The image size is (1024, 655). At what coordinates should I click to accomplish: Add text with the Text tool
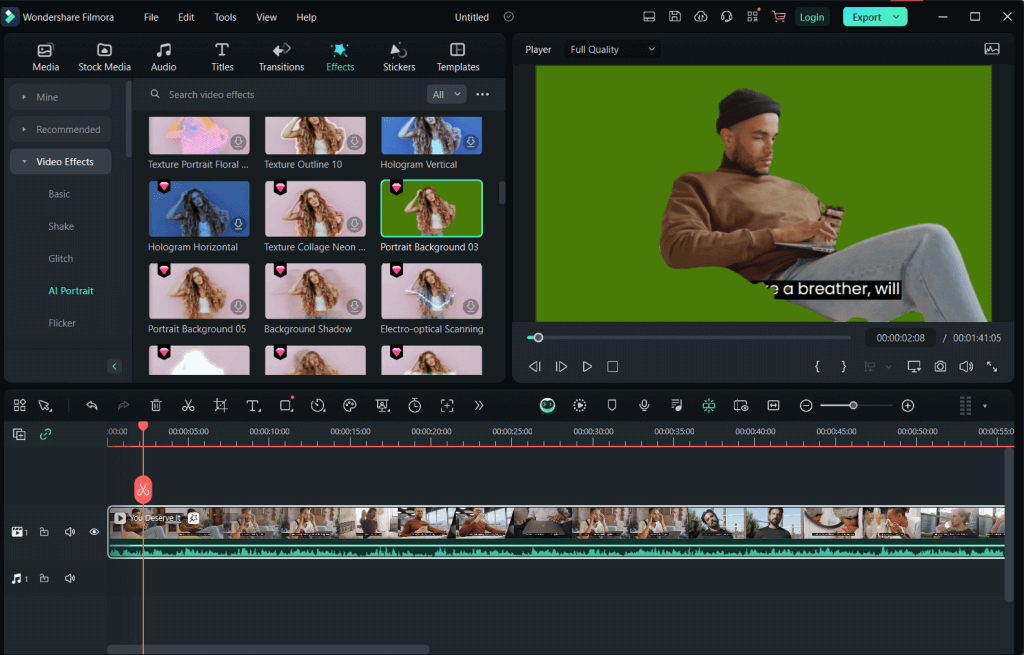point(253,406)
